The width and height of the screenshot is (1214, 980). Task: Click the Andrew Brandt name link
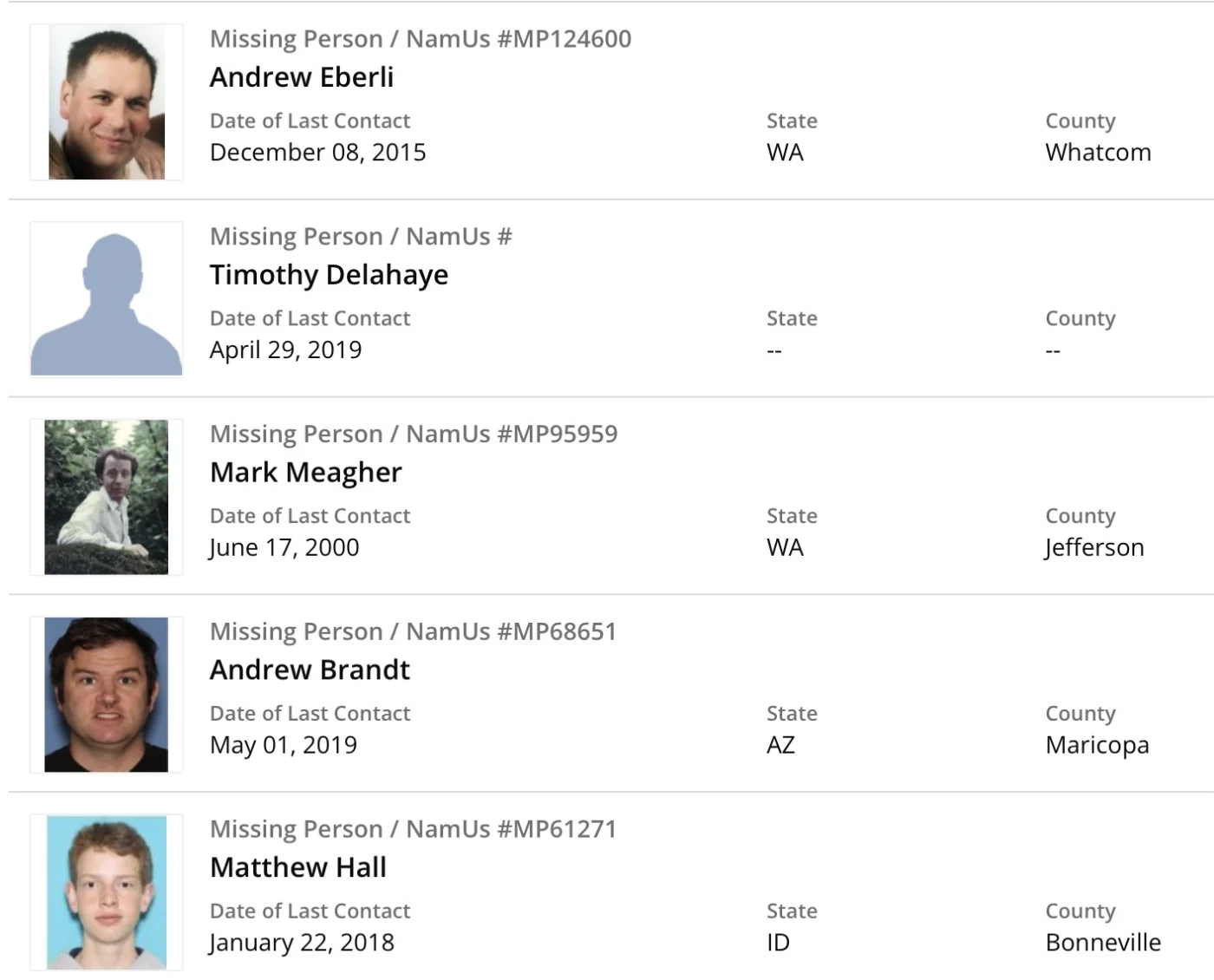[310, 670]
